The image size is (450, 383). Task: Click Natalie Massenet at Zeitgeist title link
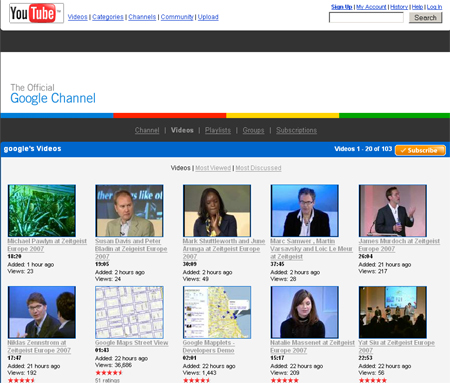coord(312,346)
